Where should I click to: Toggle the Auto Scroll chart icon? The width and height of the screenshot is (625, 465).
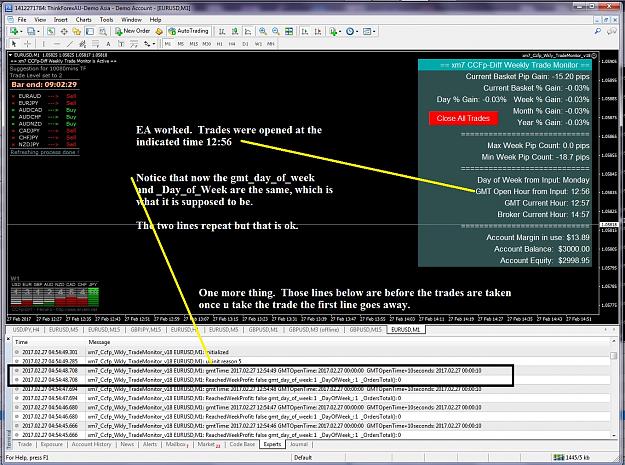point(305,31)
